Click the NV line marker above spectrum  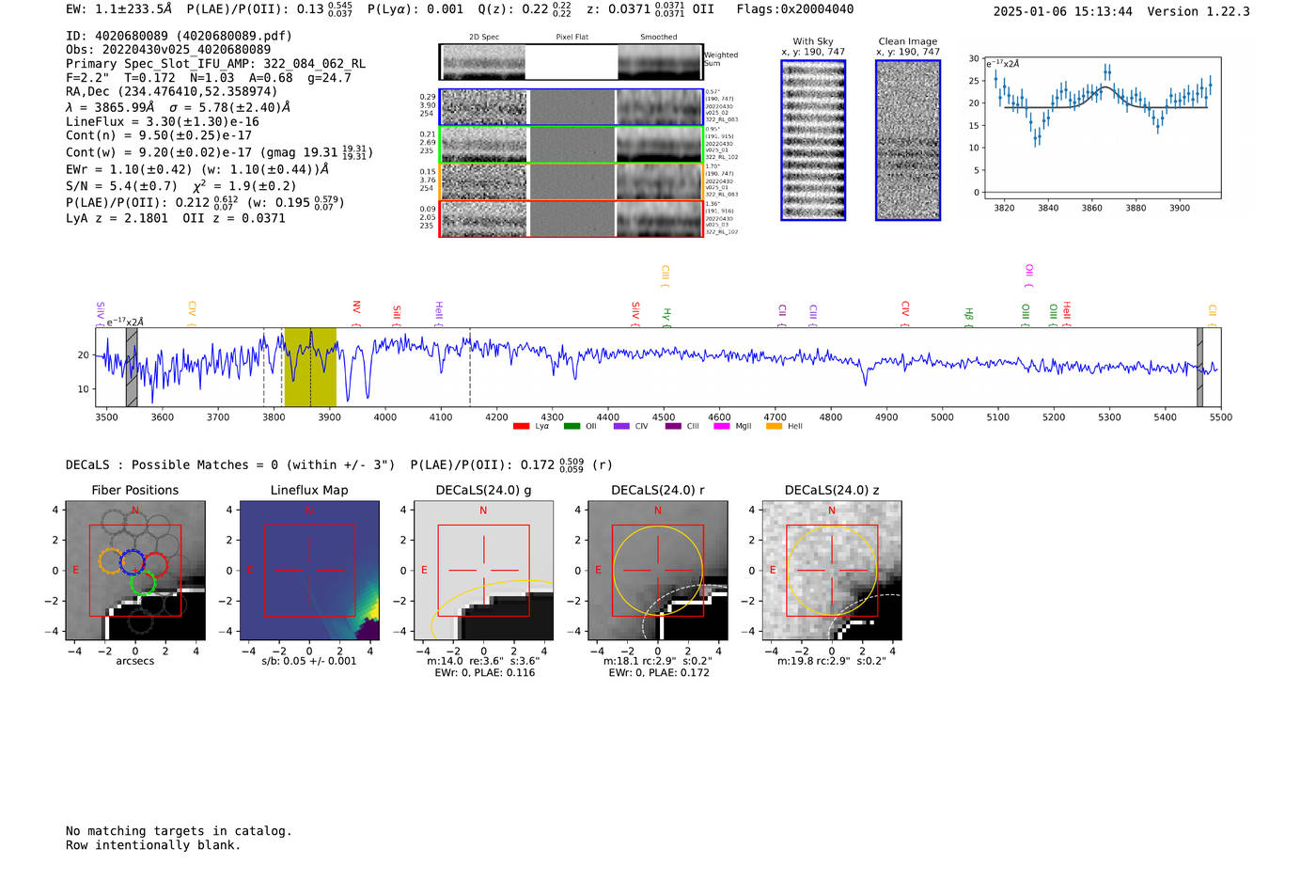356,313
